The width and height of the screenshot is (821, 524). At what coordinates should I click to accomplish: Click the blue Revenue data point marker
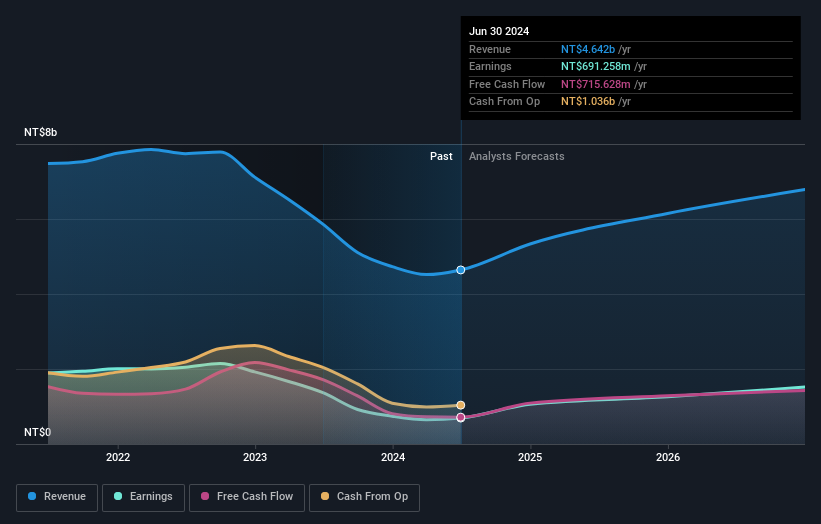pos(461,270)
